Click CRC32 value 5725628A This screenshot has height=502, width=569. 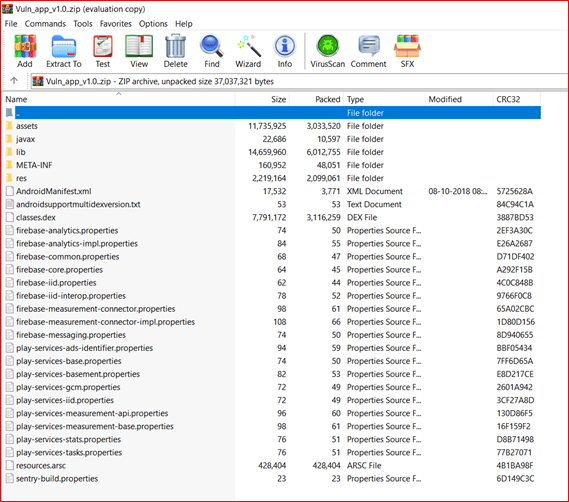pyautogui.click(x=515, y=191)
